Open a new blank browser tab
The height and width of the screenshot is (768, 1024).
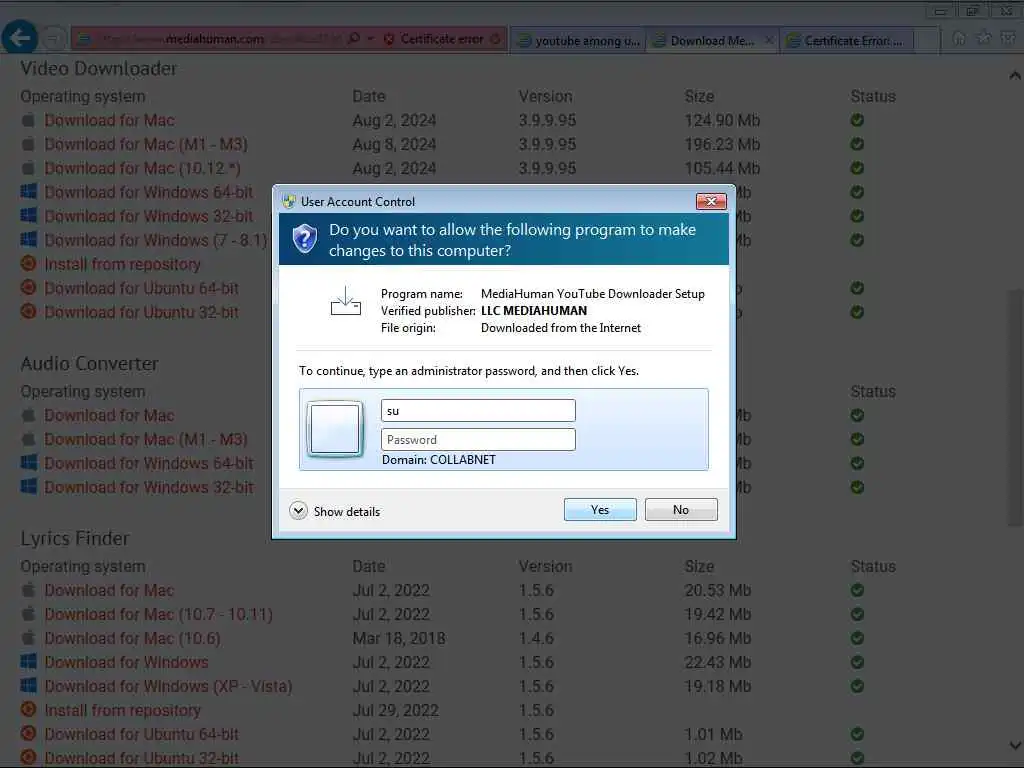tap(926, 40)
